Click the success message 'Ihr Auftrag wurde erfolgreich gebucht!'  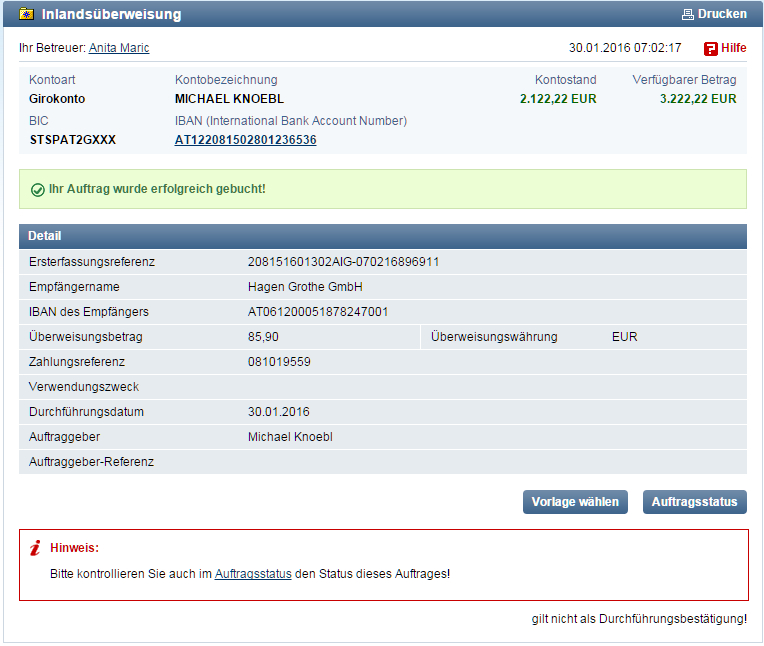[x=157, y=189]
